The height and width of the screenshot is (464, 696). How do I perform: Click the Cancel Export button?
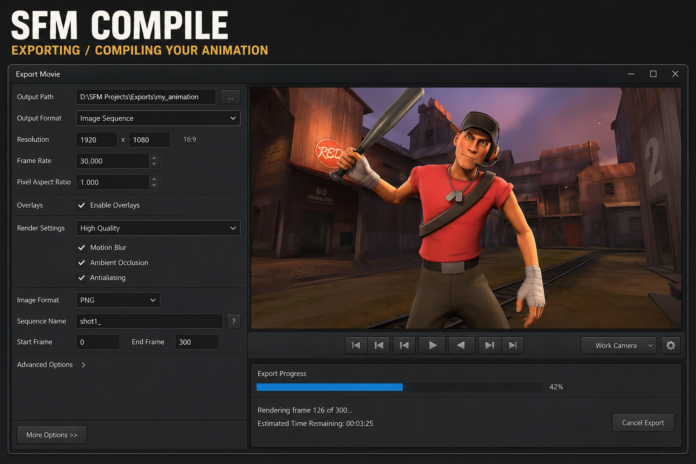tap(643, 423)
